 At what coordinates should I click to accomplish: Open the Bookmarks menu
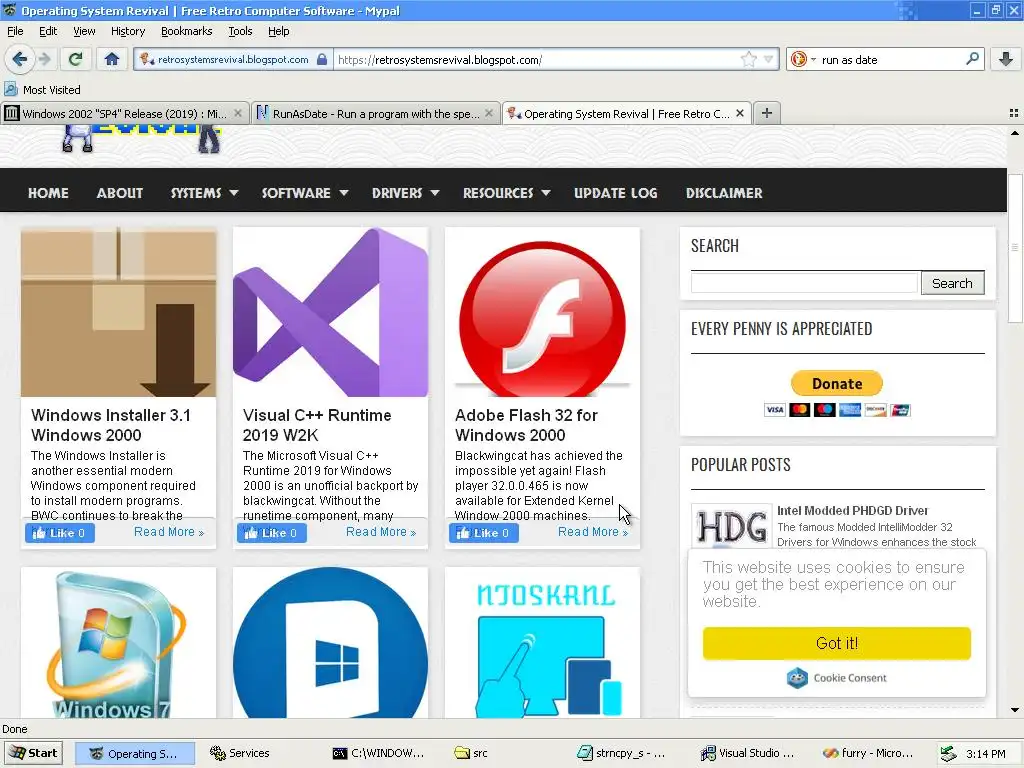pyautogui.click(x=186, y=31)
